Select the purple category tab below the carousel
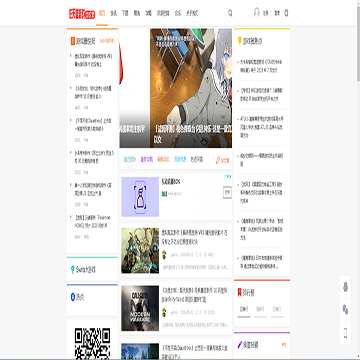This screenshot has width=360, height=360. coord(147,159)
